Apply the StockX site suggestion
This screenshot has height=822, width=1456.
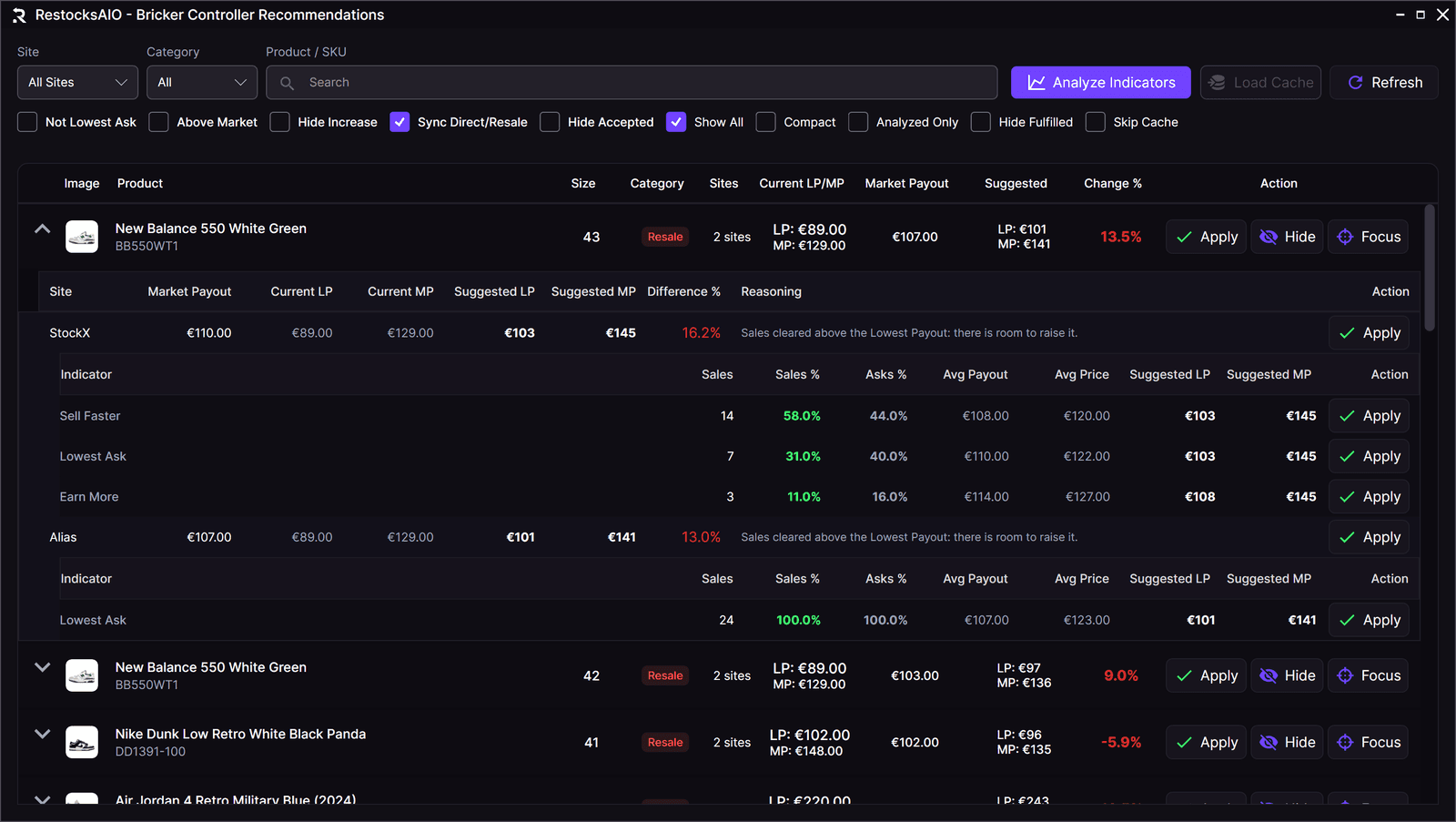click(1369, 333)
